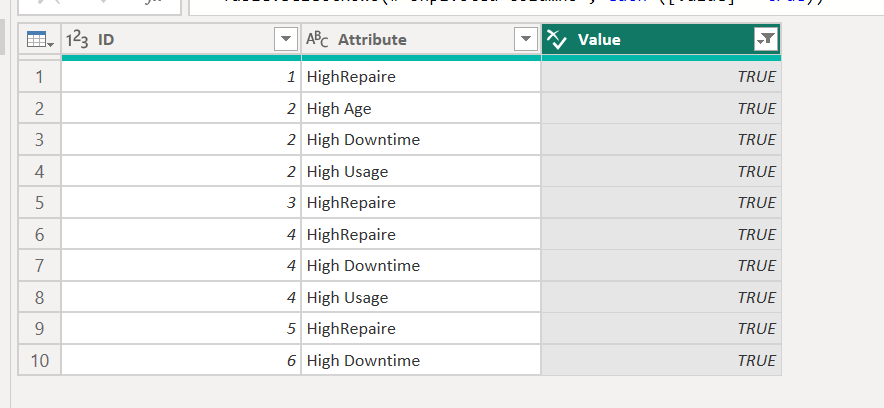Click the Attribute column text type icon

(317, 39)
